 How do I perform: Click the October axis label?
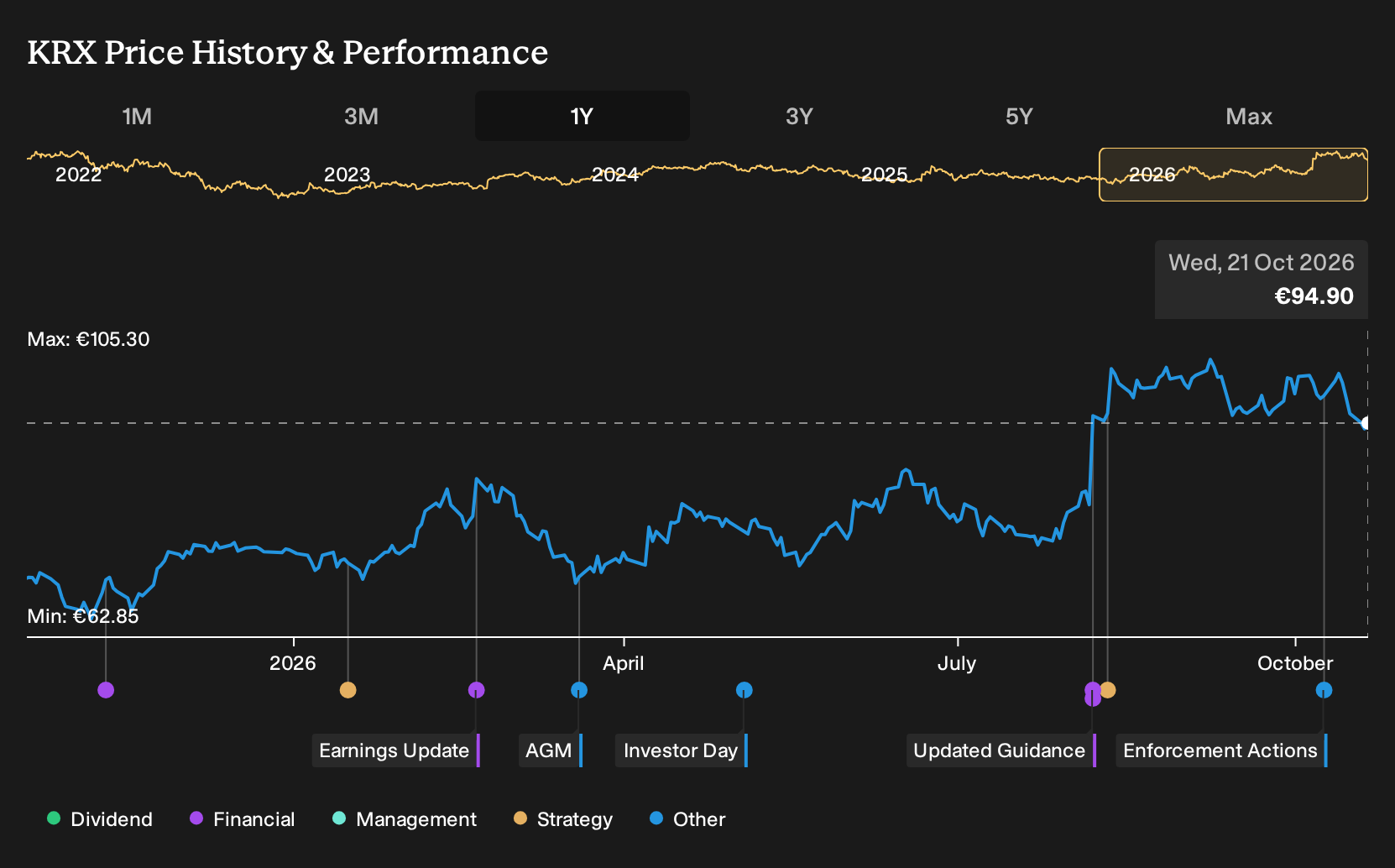pos(1295,663)
